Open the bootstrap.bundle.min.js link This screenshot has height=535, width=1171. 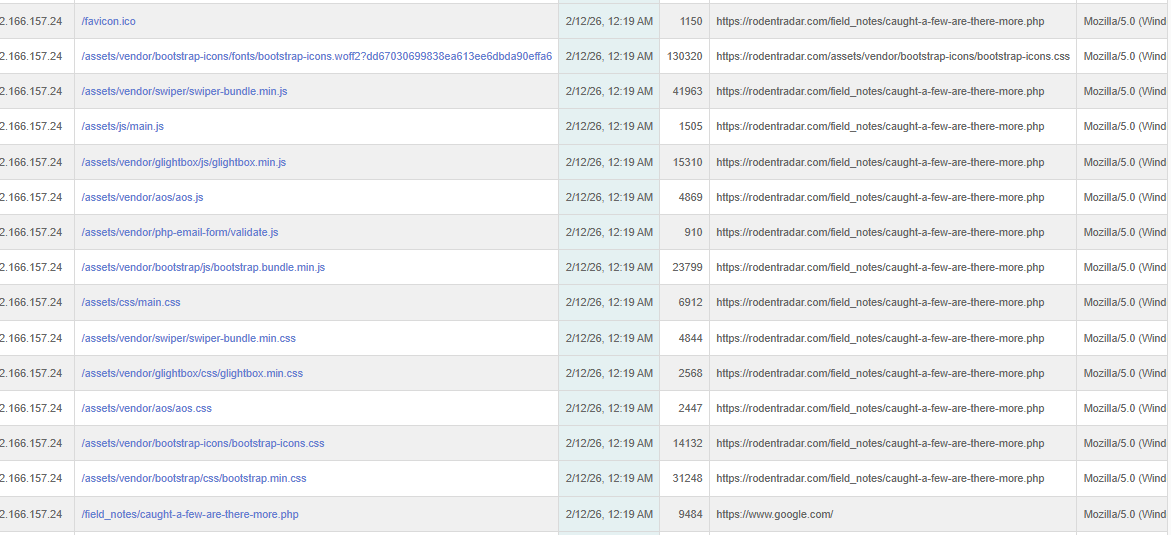tap(203, 267)
